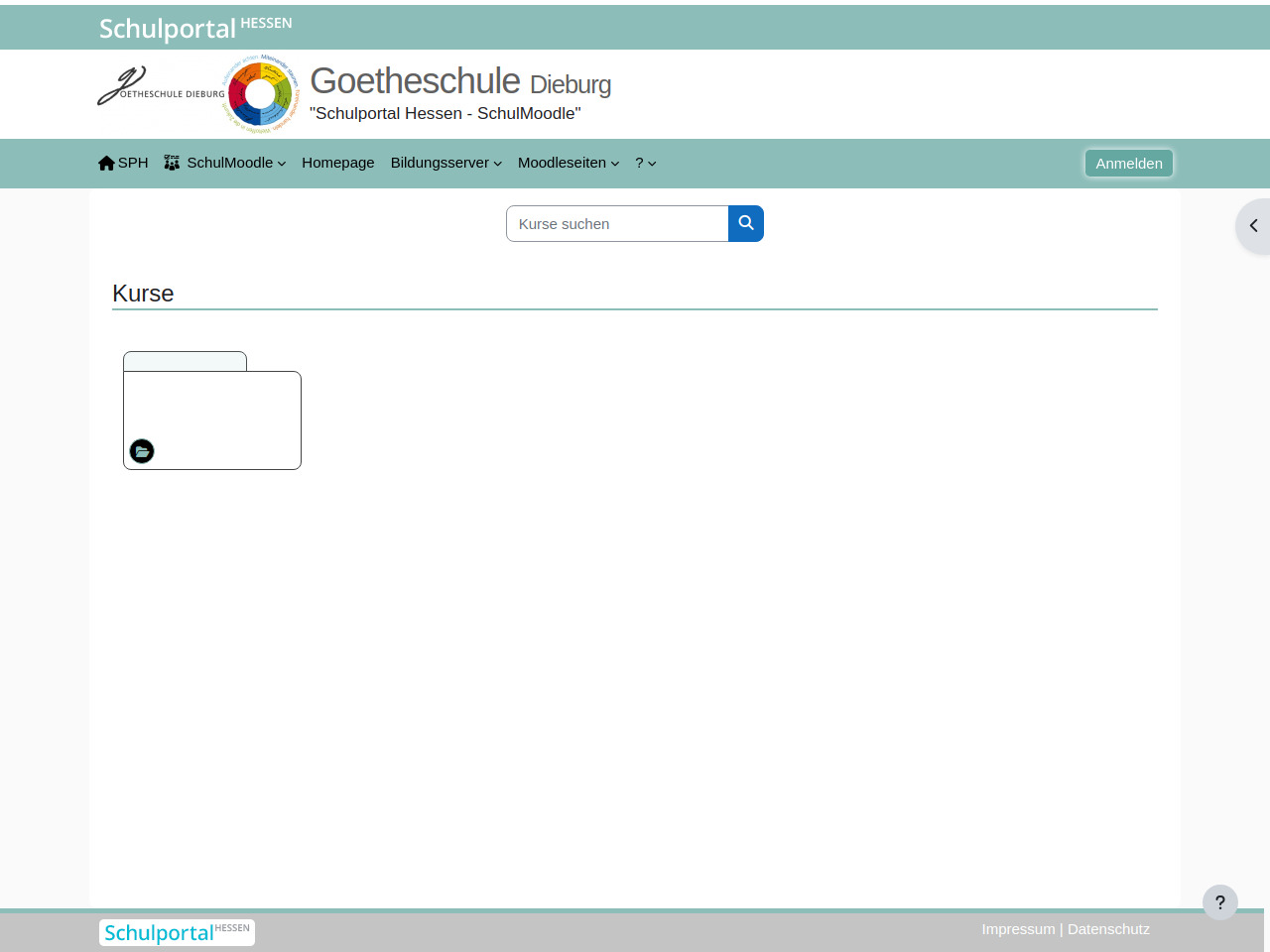Click the Schulportal Hessen header logo
The height and width of the screenshot is (952, 1270).
click(x=195, y=28)
